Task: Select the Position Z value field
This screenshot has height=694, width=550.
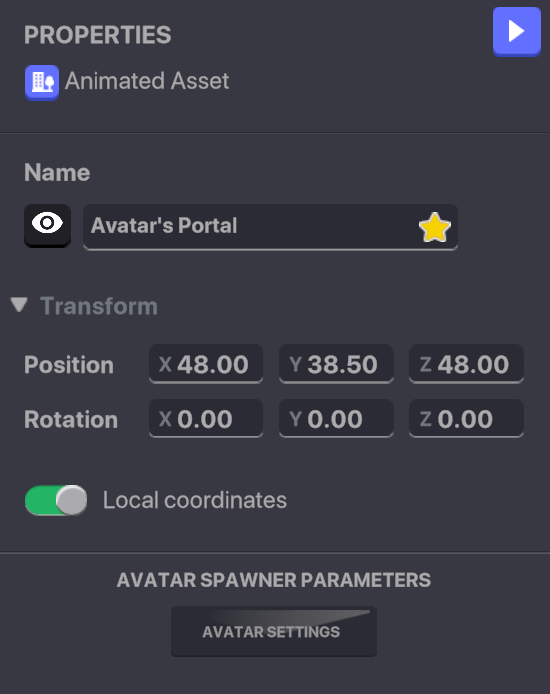Action: [466, 364]
